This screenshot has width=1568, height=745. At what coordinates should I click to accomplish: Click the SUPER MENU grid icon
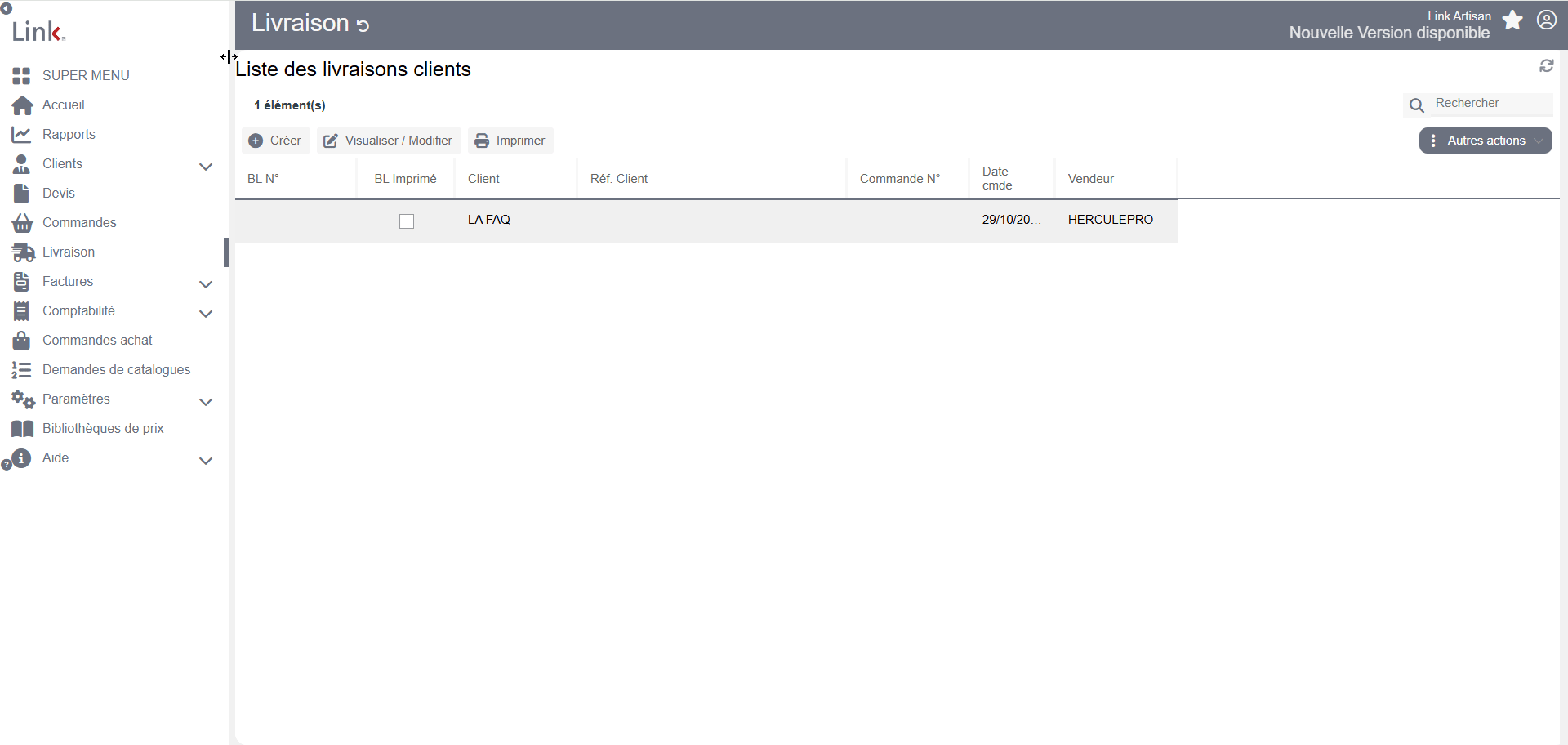pos(21,76)
